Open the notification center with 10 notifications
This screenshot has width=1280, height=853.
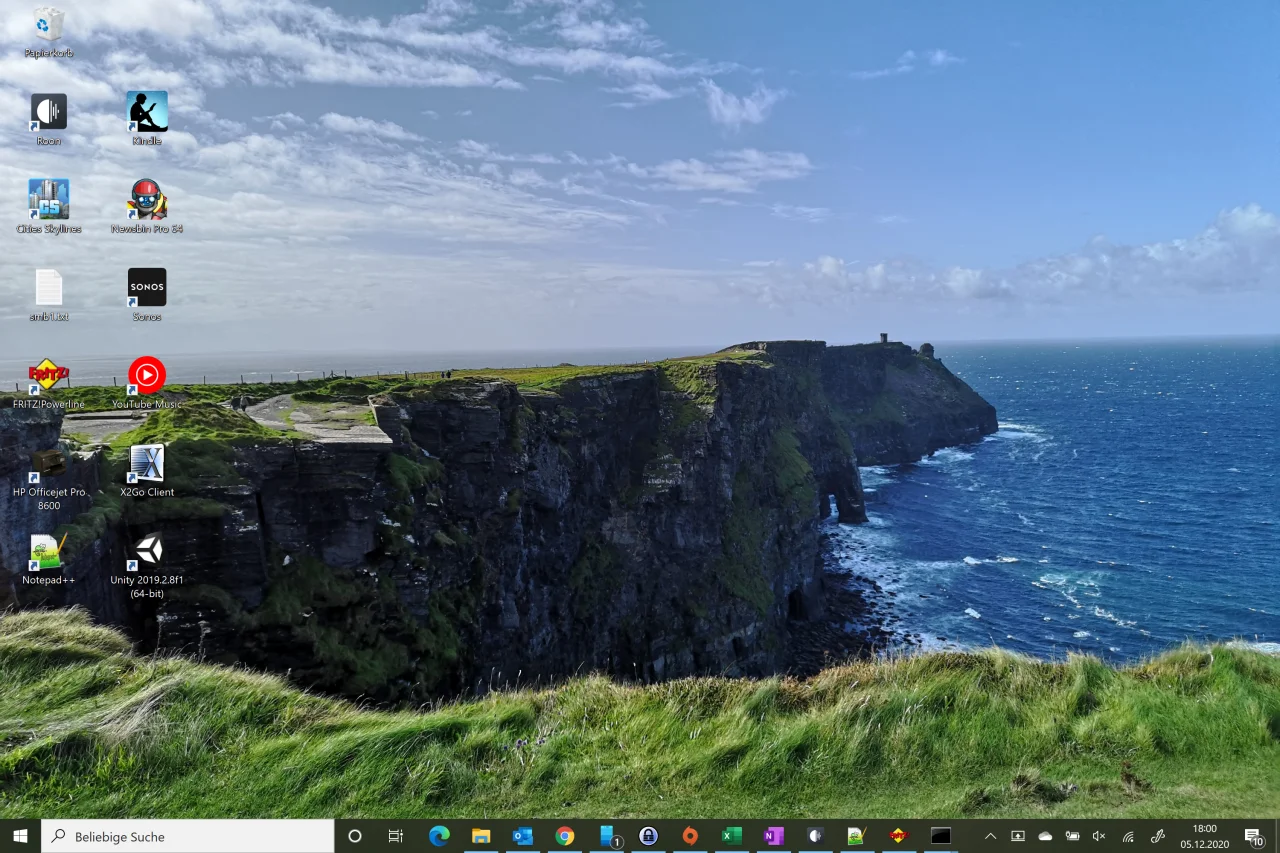1254,836
